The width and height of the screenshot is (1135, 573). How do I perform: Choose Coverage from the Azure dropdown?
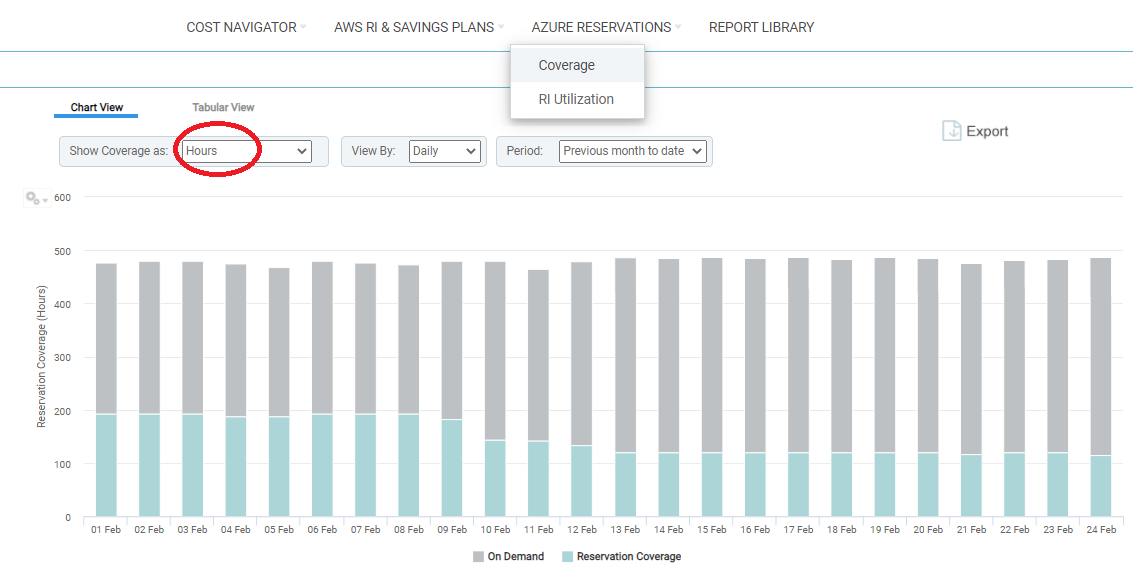tap(566, 65)
